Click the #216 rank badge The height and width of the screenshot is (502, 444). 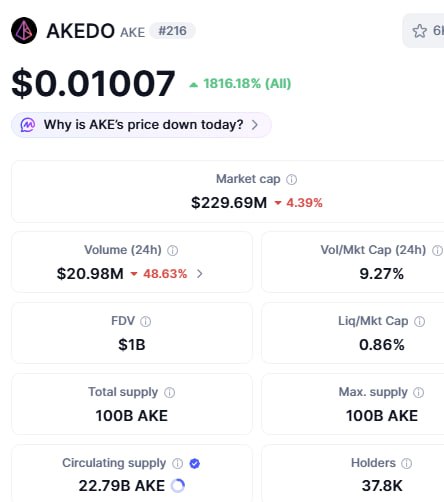click(172, 31)
